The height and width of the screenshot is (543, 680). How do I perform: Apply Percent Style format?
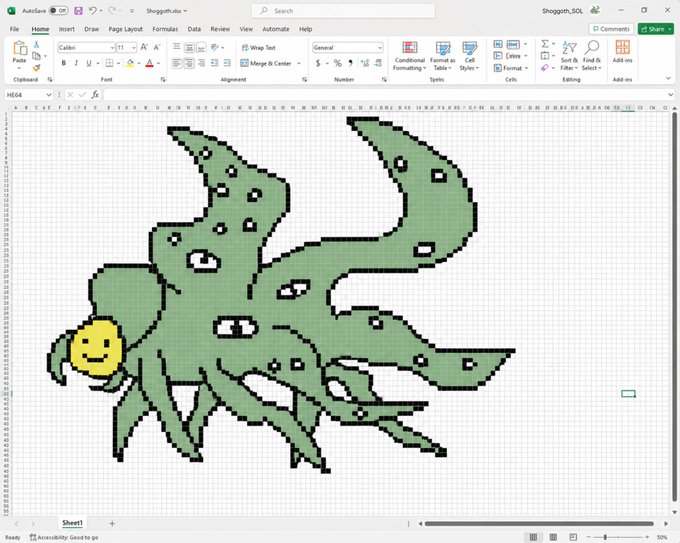(x=337, y=63)
